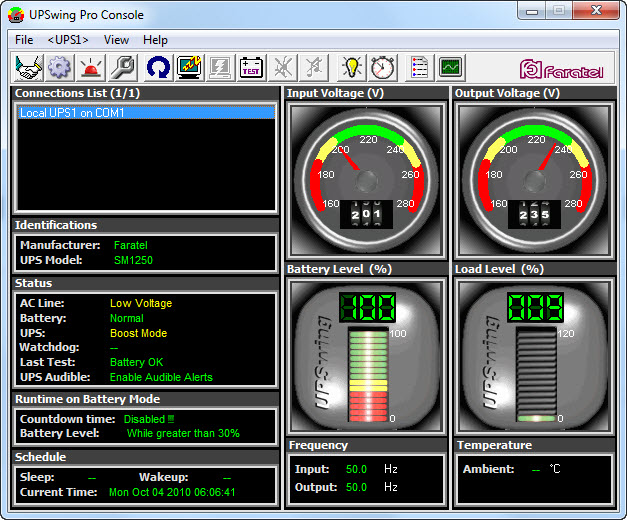
Task: Click the Faratel manufacturer value
Action: [x=131, y=245]
